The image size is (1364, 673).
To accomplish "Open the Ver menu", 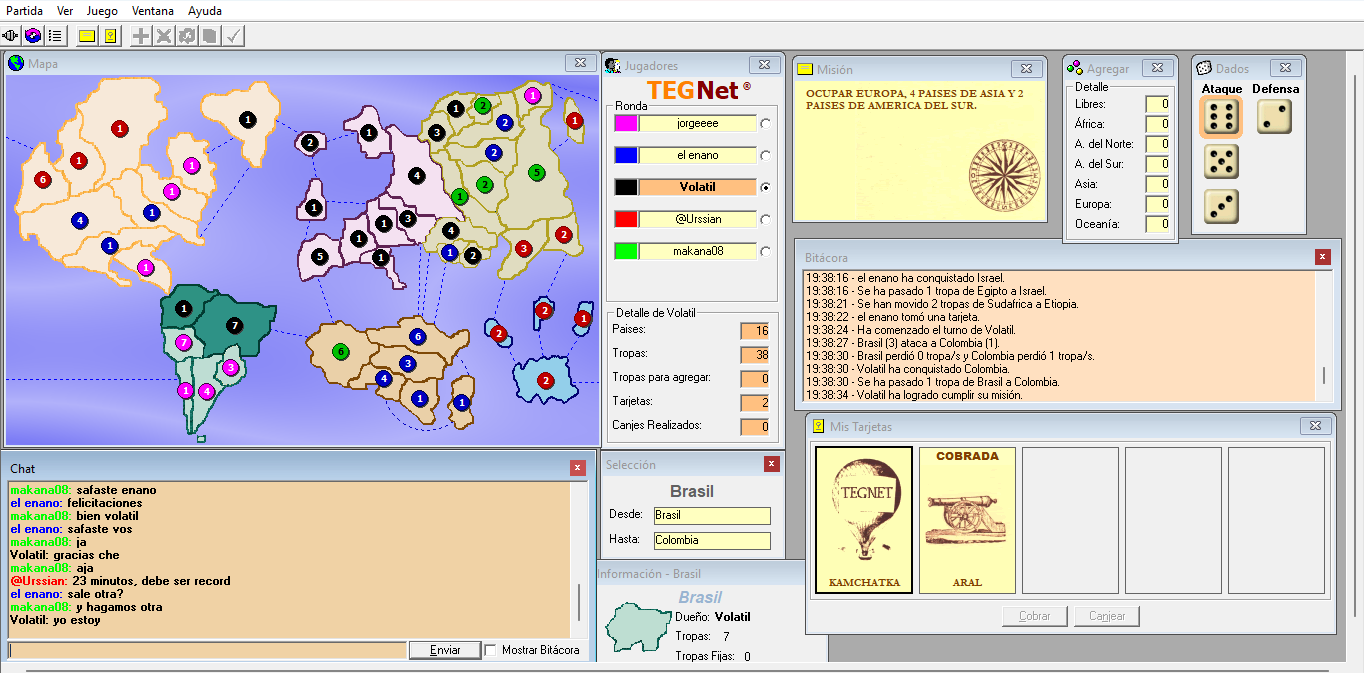I will (x=65, y=11).
